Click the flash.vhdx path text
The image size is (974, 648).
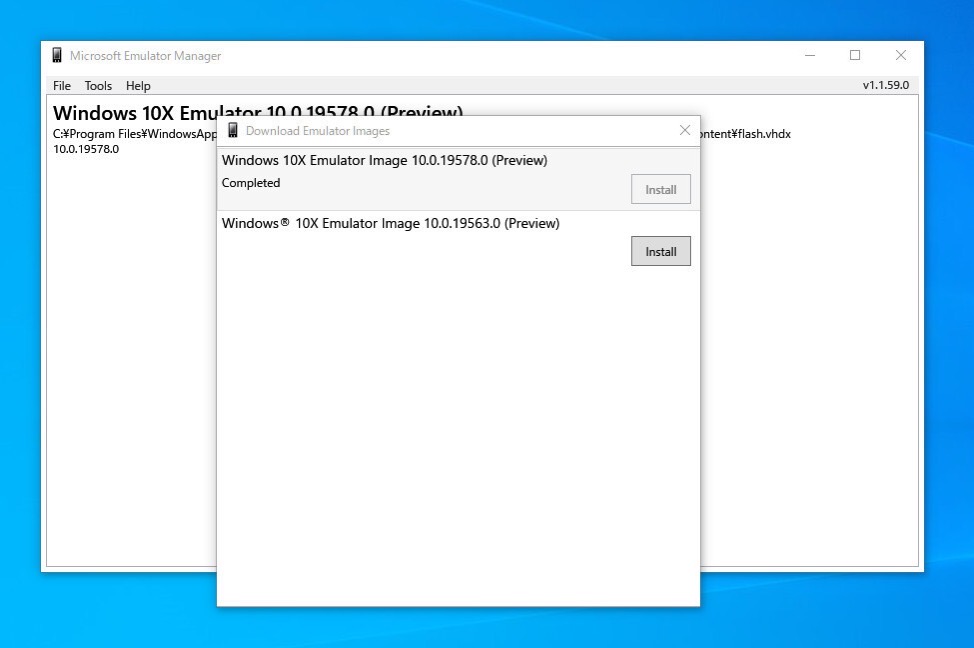click(745, 134)
